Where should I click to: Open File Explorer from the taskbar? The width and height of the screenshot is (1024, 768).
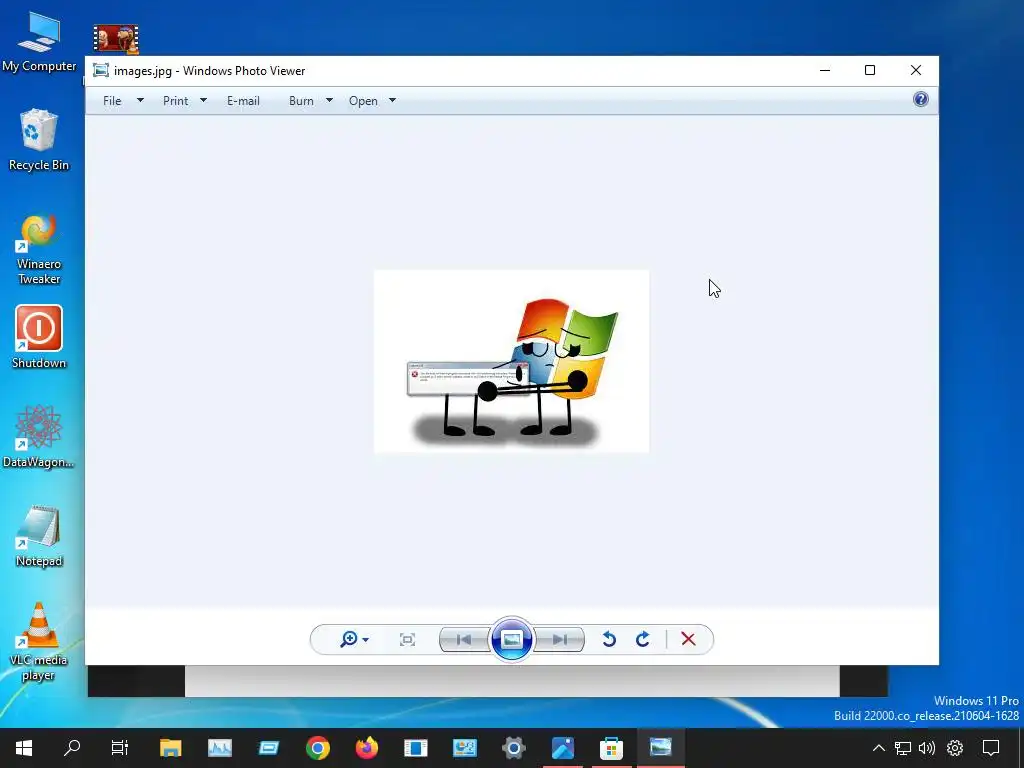tap(170, 748)
